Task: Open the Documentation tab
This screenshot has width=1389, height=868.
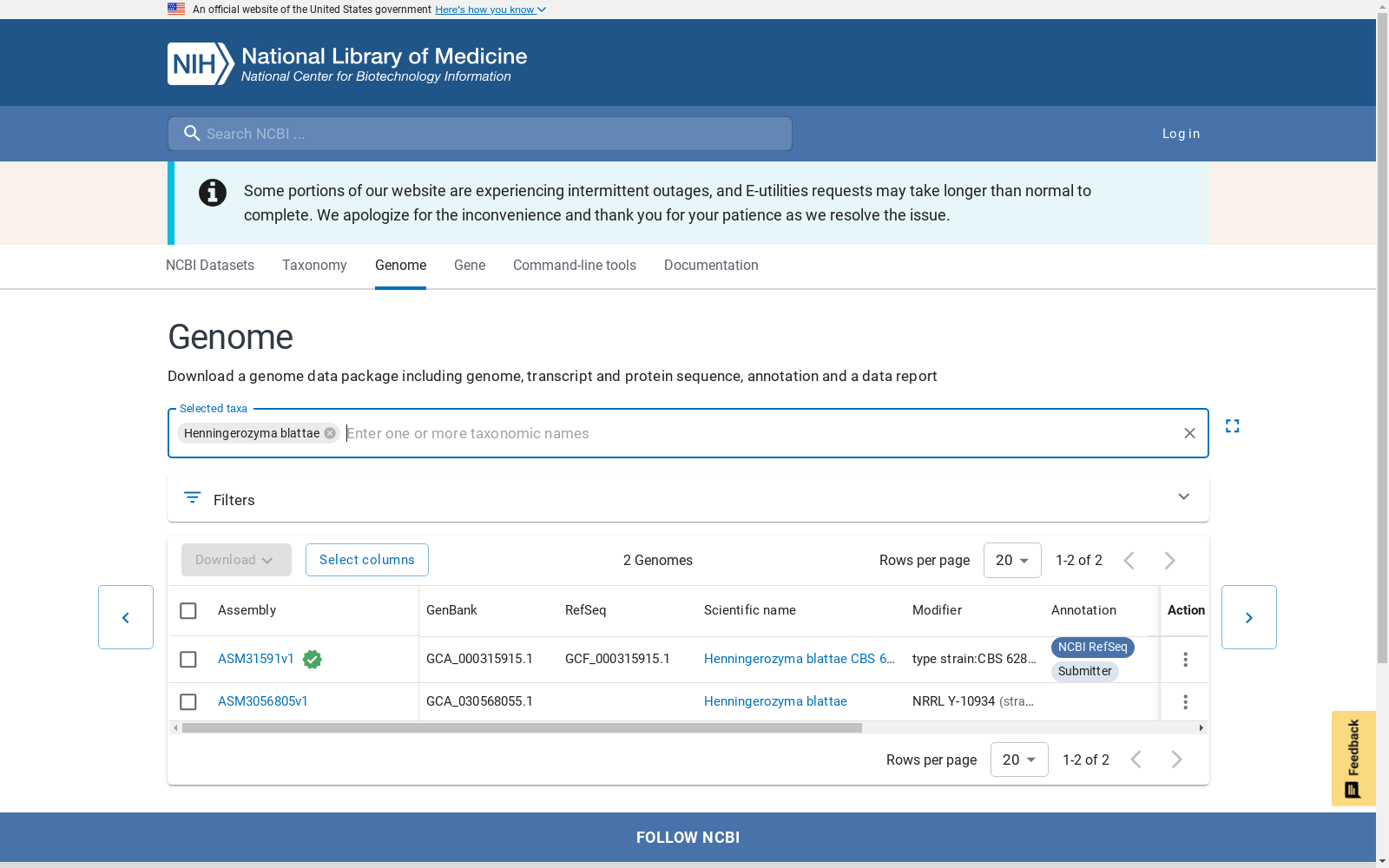Action: [x=711, y=266]
